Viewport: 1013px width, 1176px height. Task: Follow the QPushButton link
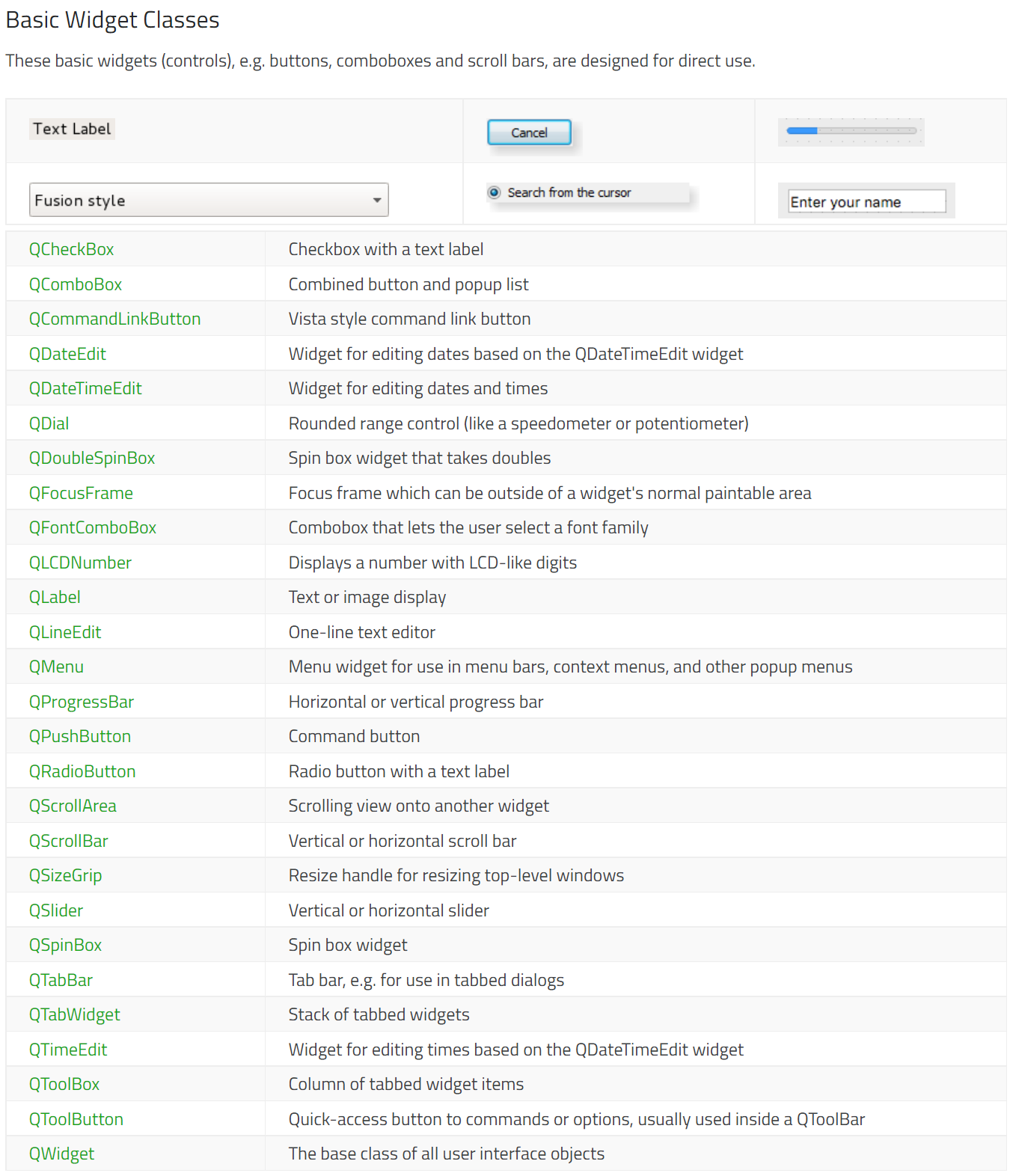79,736
